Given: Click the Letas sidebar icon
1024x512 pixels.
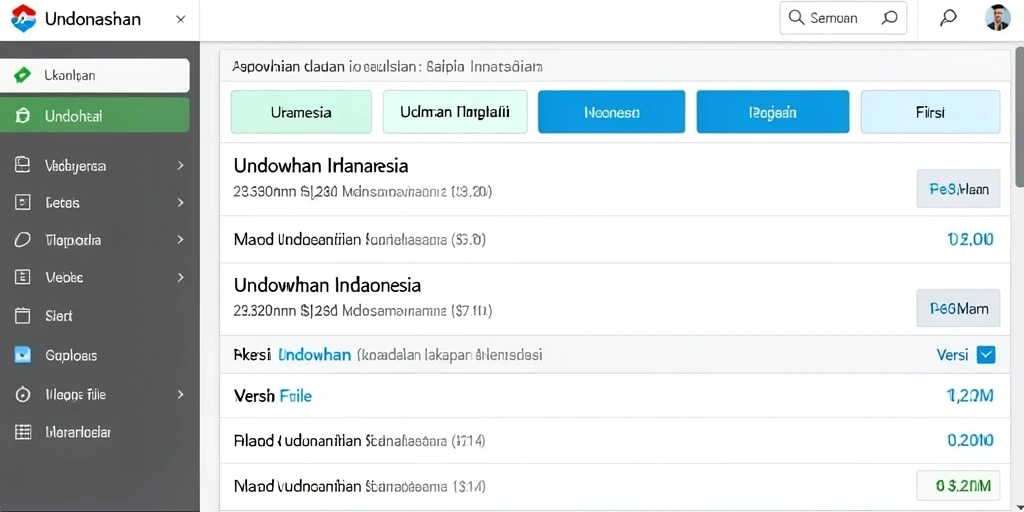Looking at the screenshot, I should pos(22,202).
